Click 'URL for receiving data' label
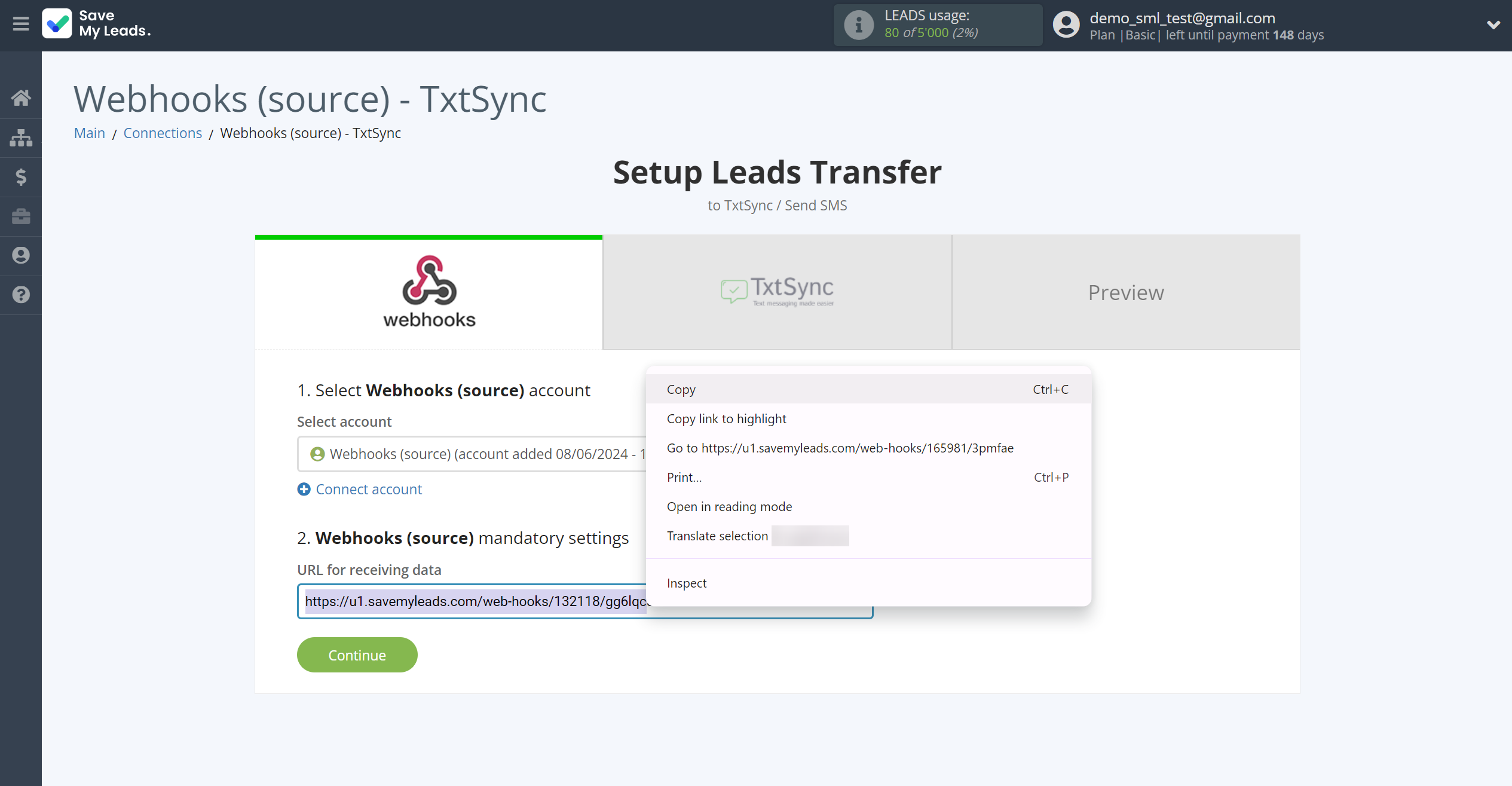Viewport: 1512px width, 786px height. [369, 570]
